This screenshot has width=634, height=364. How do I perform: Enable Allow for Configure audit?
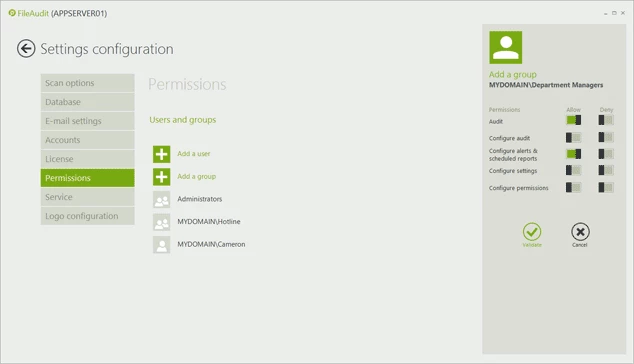573,138
